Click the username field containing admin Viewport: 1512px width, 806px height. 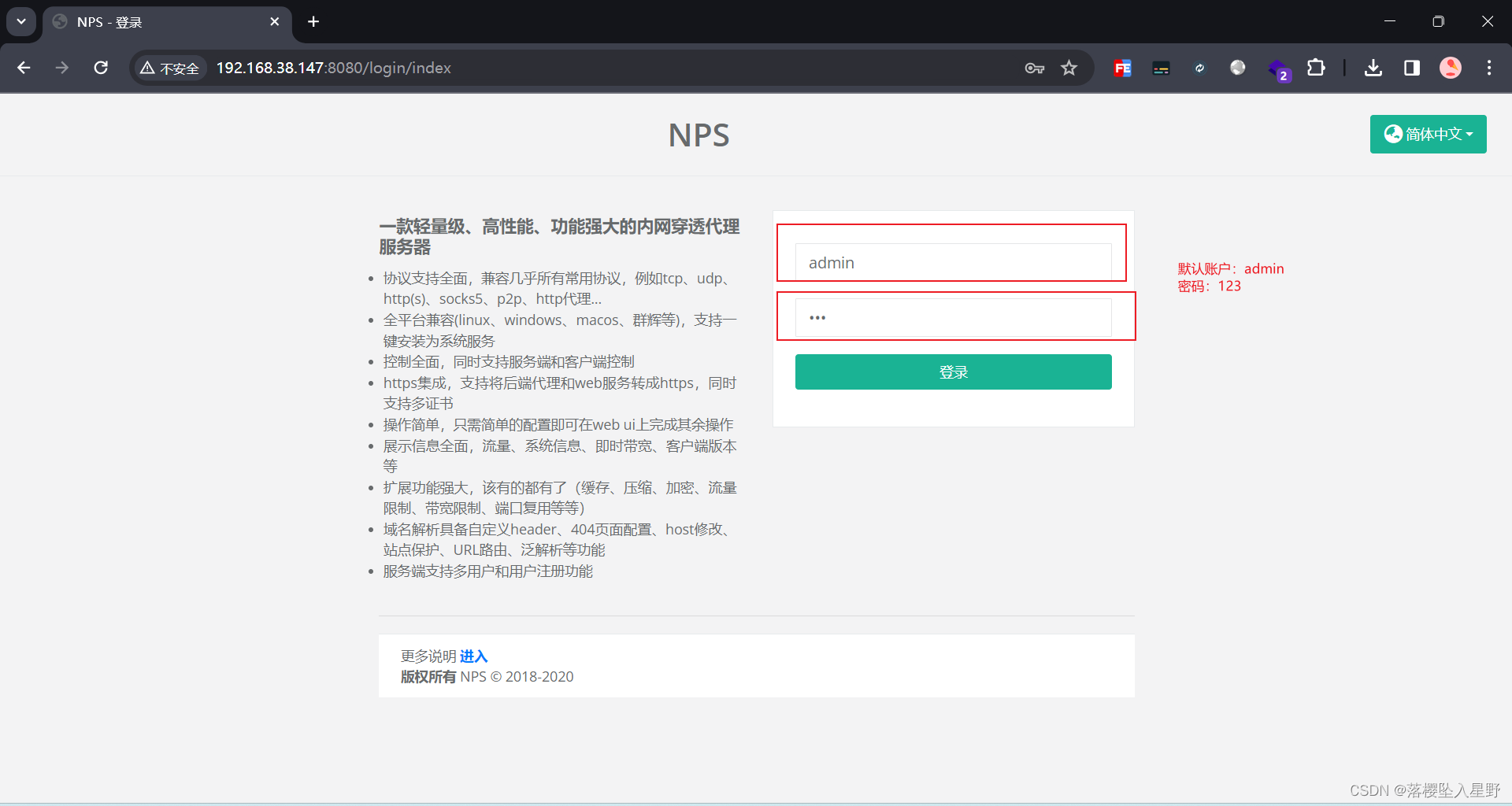point(953,262)
